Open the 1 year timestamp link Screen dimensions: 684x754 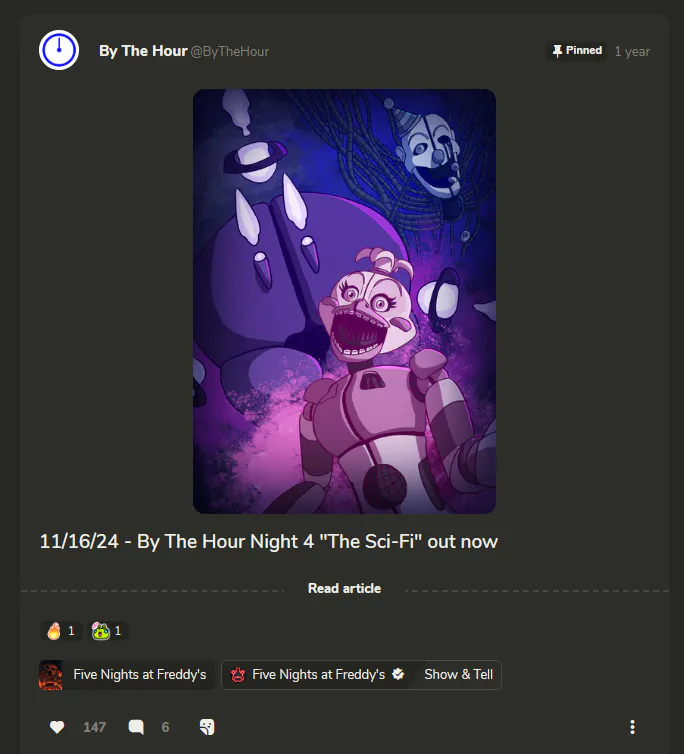(x=632, y=51)
